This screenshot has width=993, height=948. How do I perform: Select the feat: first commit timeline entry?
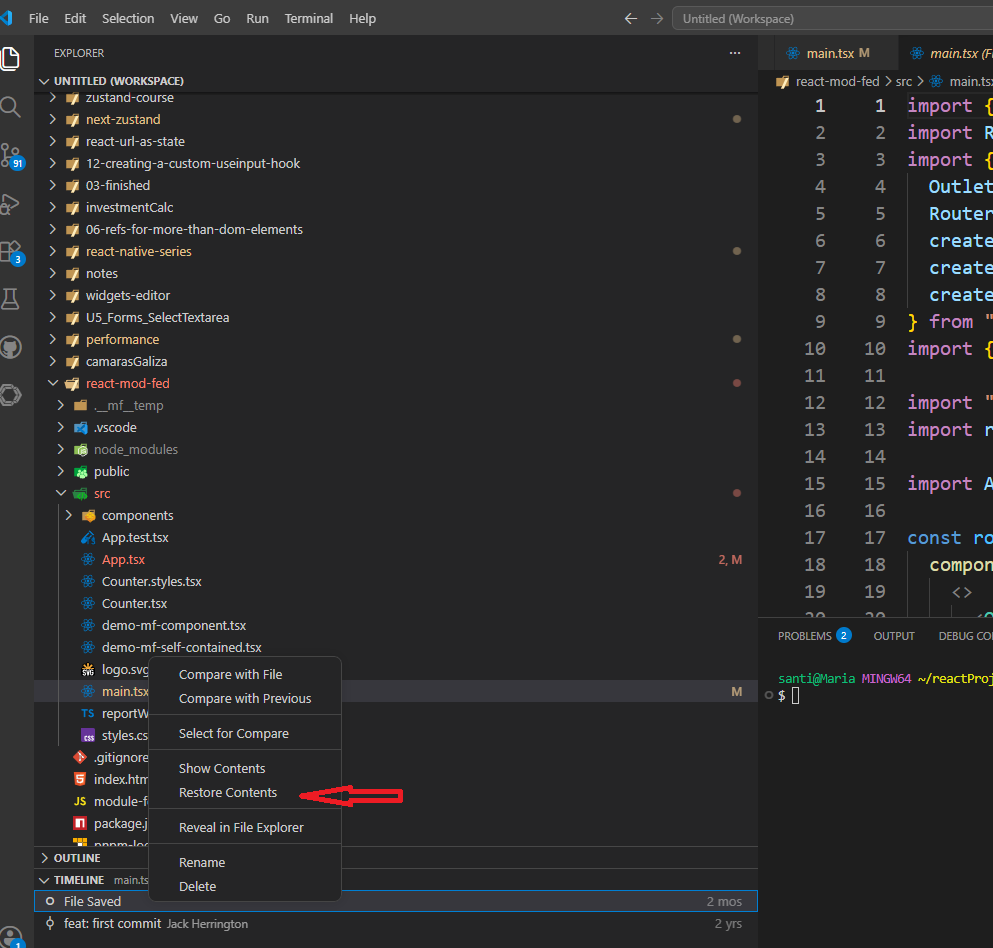point(396,924)
